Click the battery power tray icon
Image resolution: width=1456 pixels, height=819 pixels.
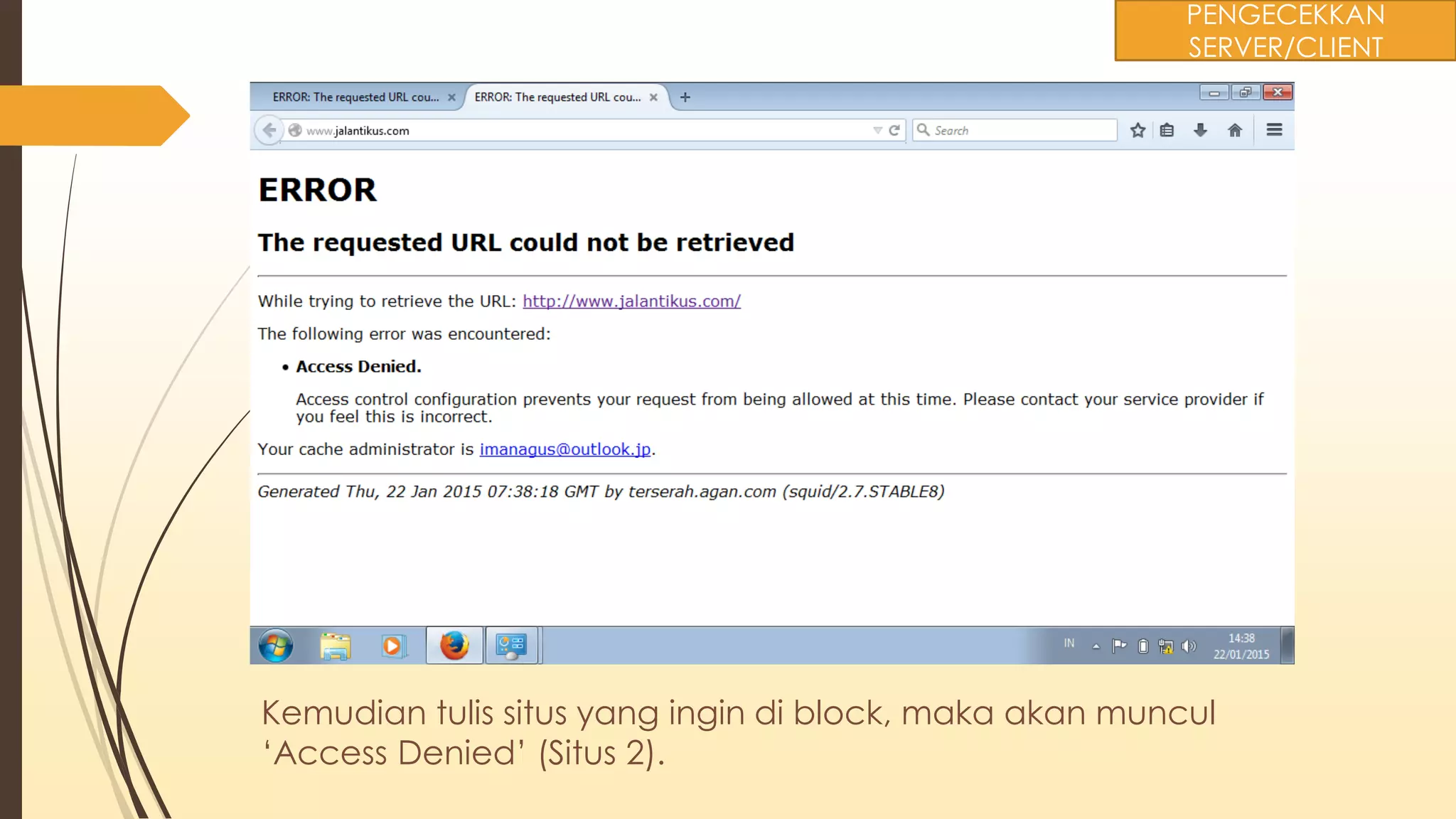1142,646
